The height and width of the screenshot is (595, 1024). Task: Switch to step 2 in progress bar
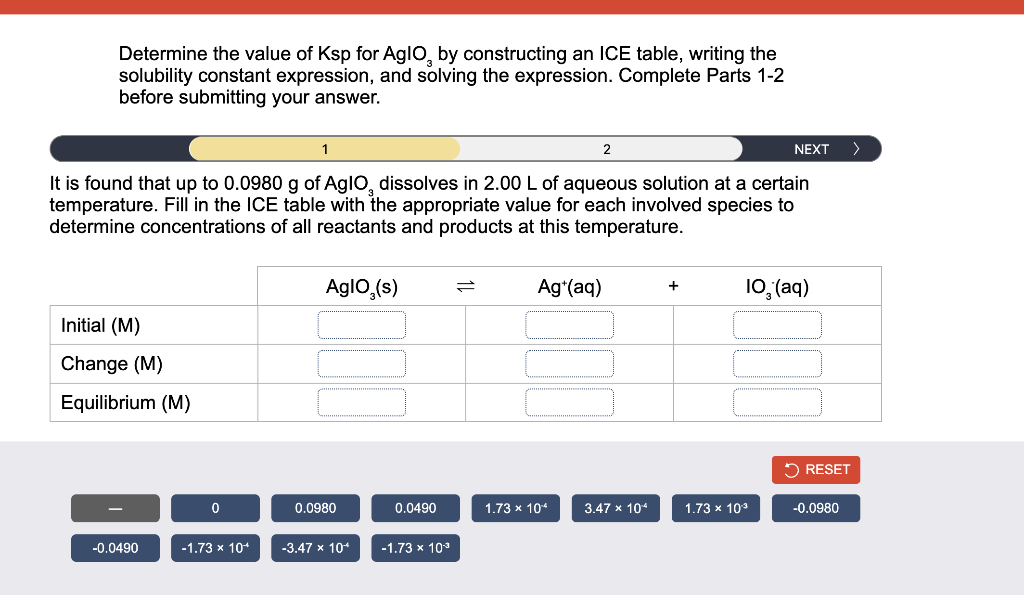coord(606,148)
